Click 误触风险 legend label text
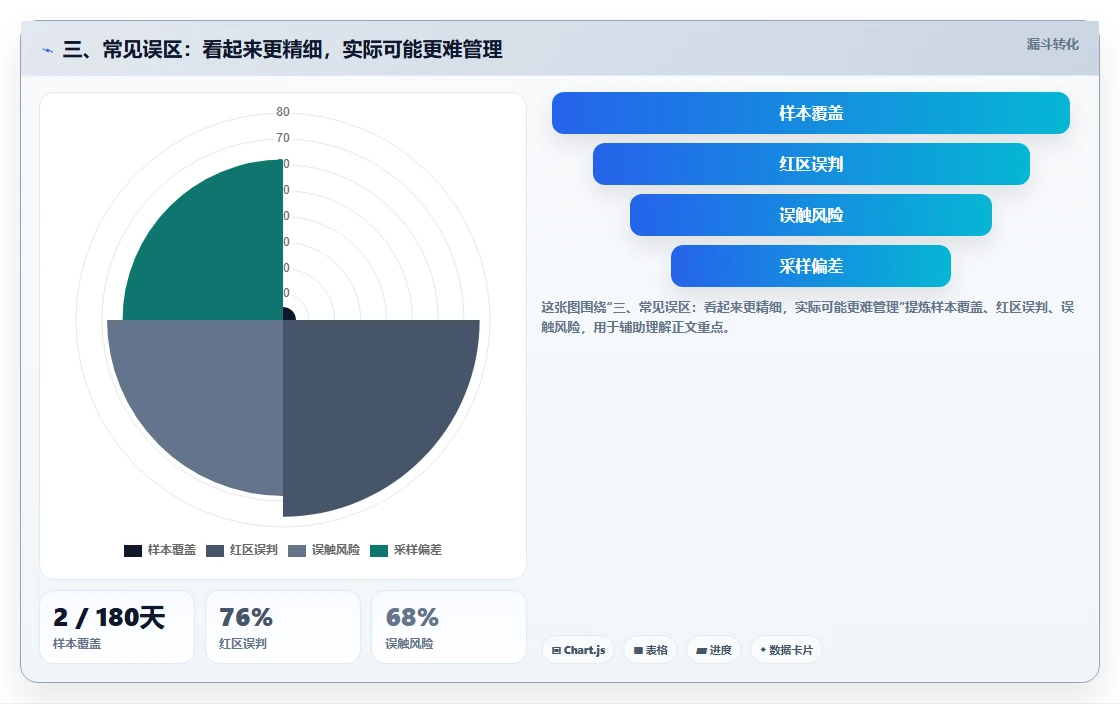Viewport: 1120px width, 704px height. point(336,550)
